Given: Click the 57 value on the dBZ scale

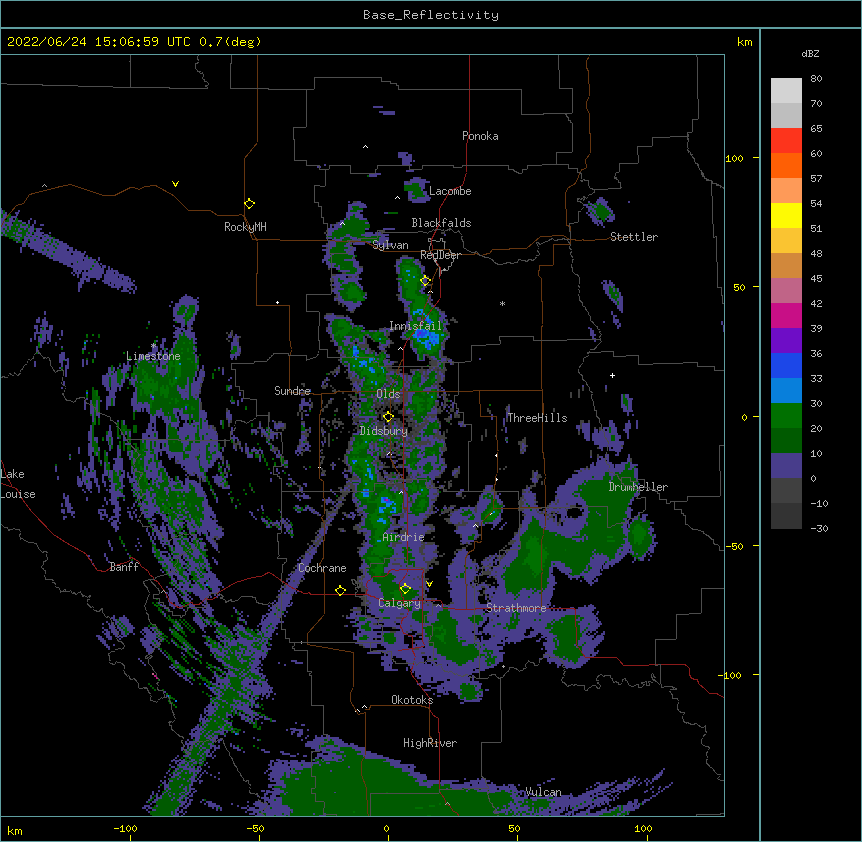Looking at the screenshot, I should coord(816,179).
